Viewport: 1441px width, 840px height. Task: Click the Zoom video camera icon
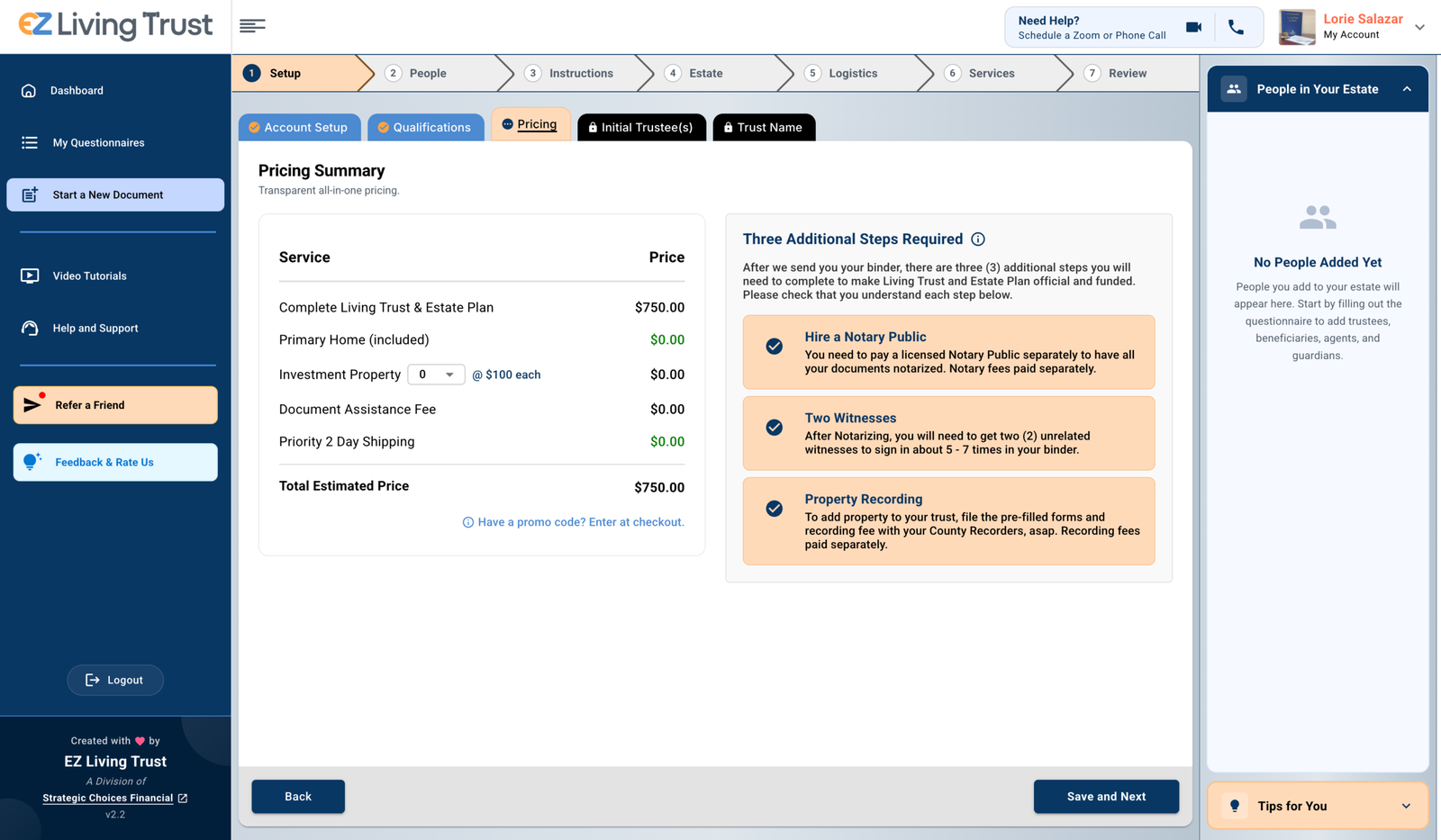1193,27
